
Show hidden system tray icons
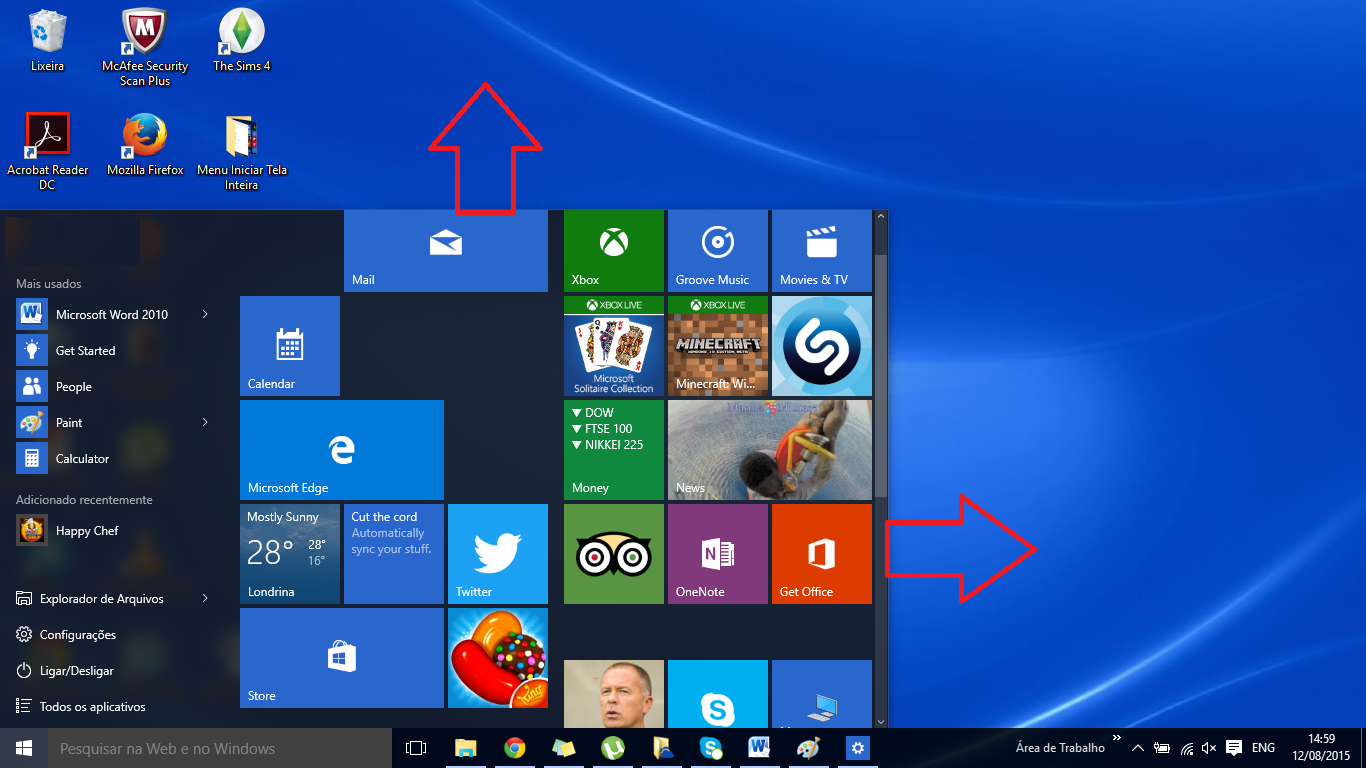point(1137,748)
